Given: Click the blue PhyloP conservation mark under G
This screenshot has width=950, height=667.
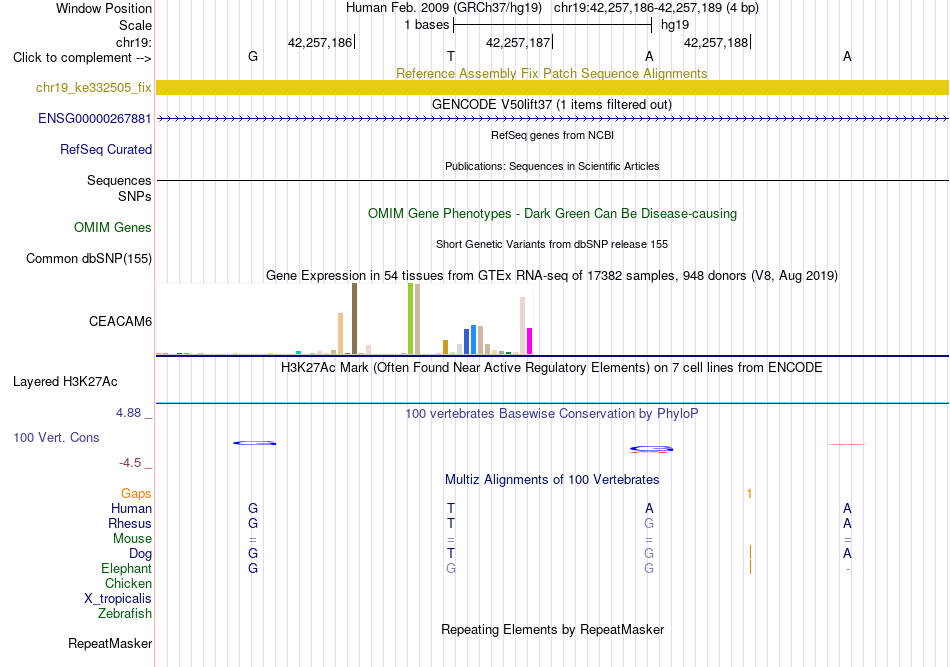Looking at the screenshot, I should point(254,443).
